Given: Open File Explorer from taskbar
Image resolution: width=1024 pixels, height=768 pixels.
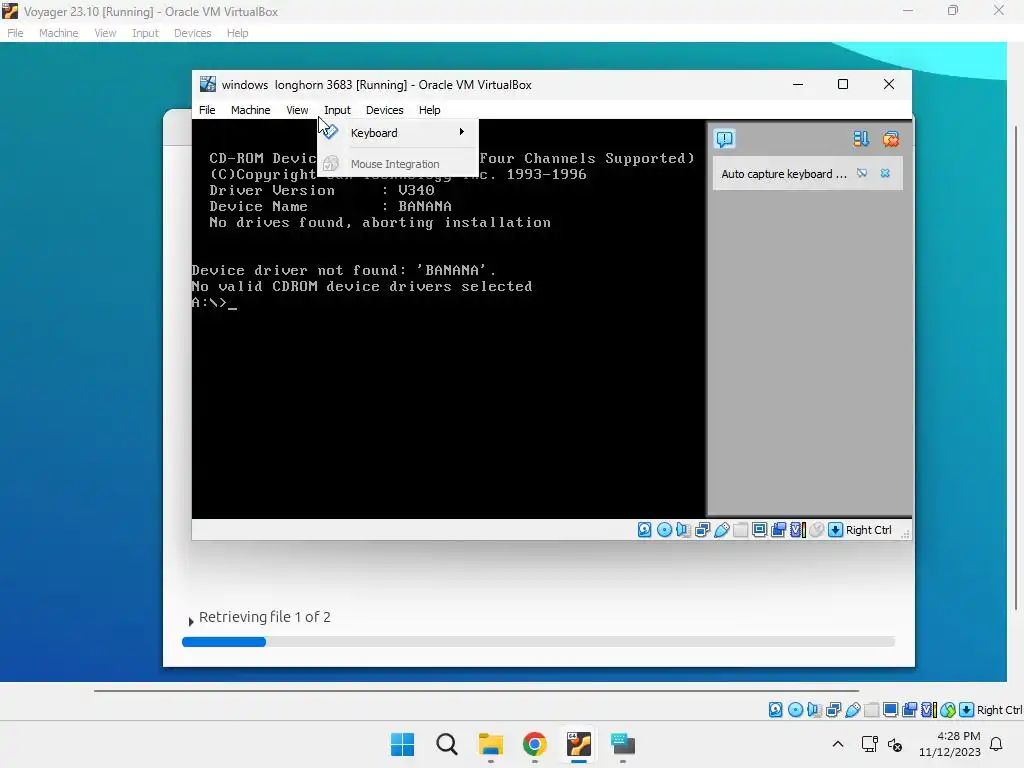Looking at the screenshot, I should click(490, 744).
